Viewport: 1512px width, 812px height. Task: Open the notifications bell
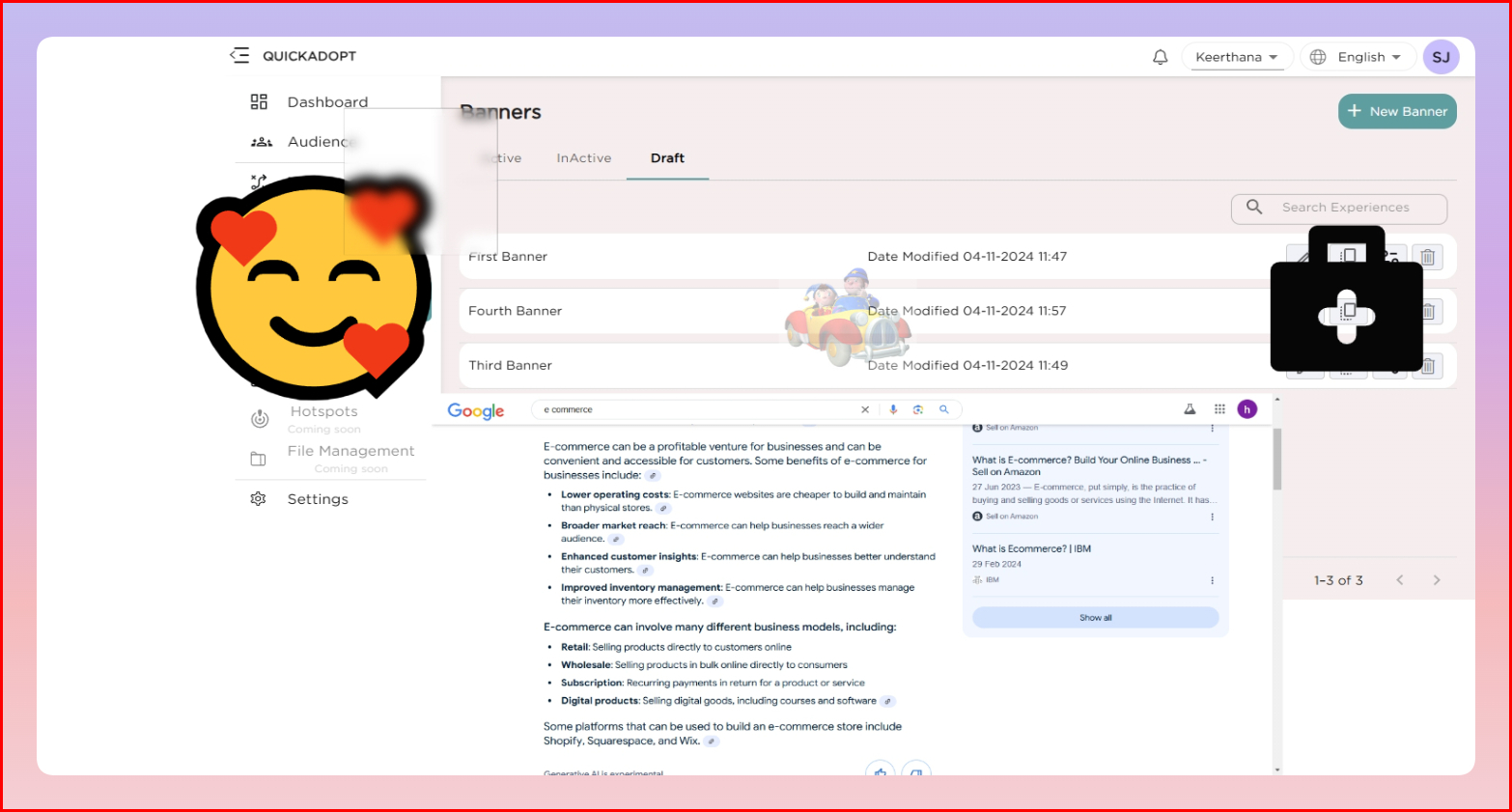(x=1161, y=57)
